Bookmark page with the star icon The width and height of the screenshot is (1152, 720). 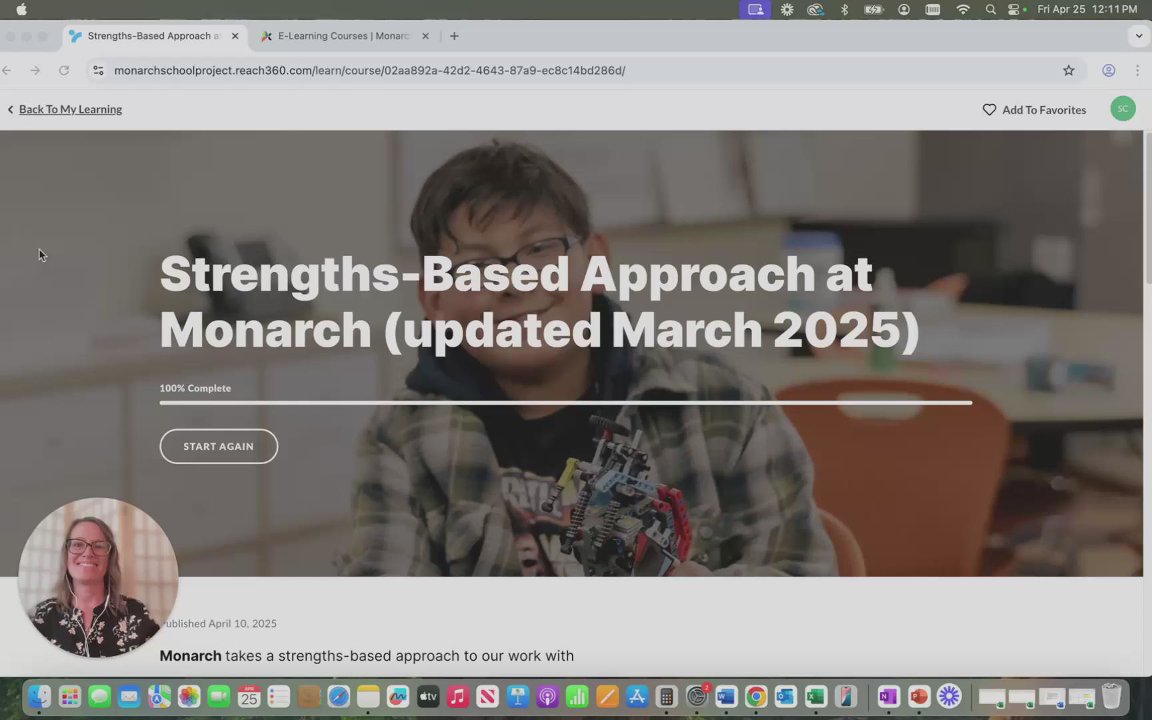[x=1068, y=71]
